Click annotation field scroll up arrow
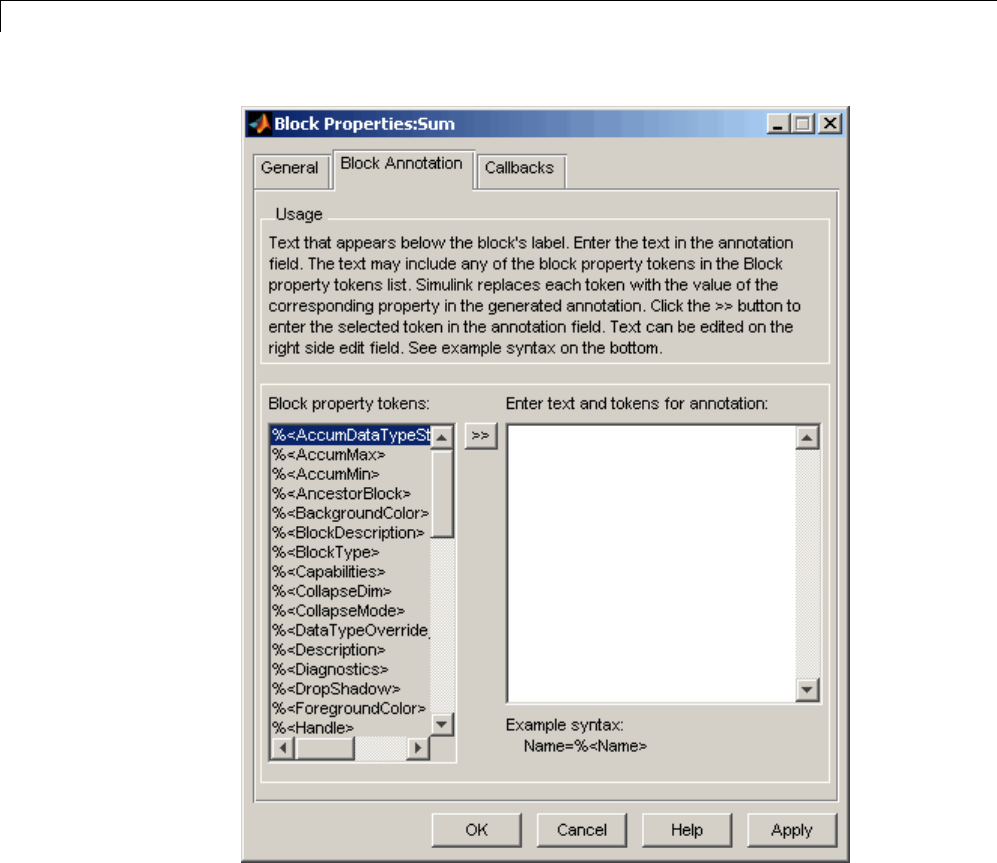This screenshot has width=997, height=863. click(808, 438)
